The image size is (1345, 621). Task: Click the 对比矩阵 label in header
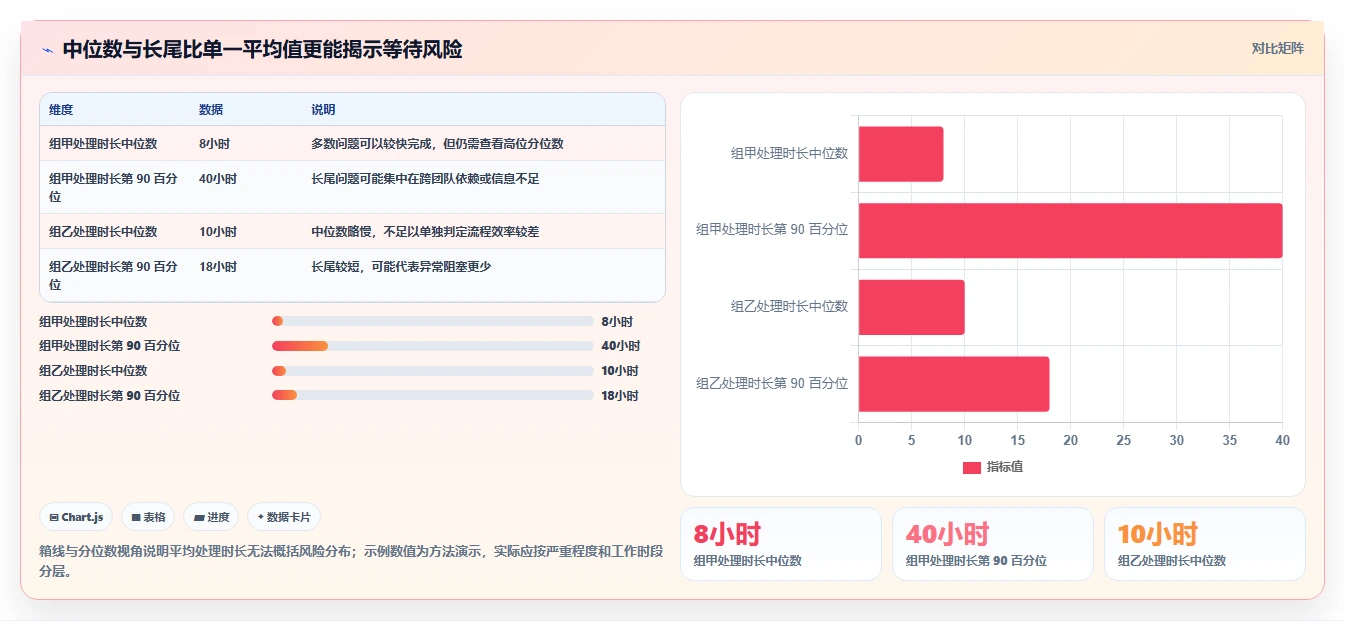(x=1277, y=48)
